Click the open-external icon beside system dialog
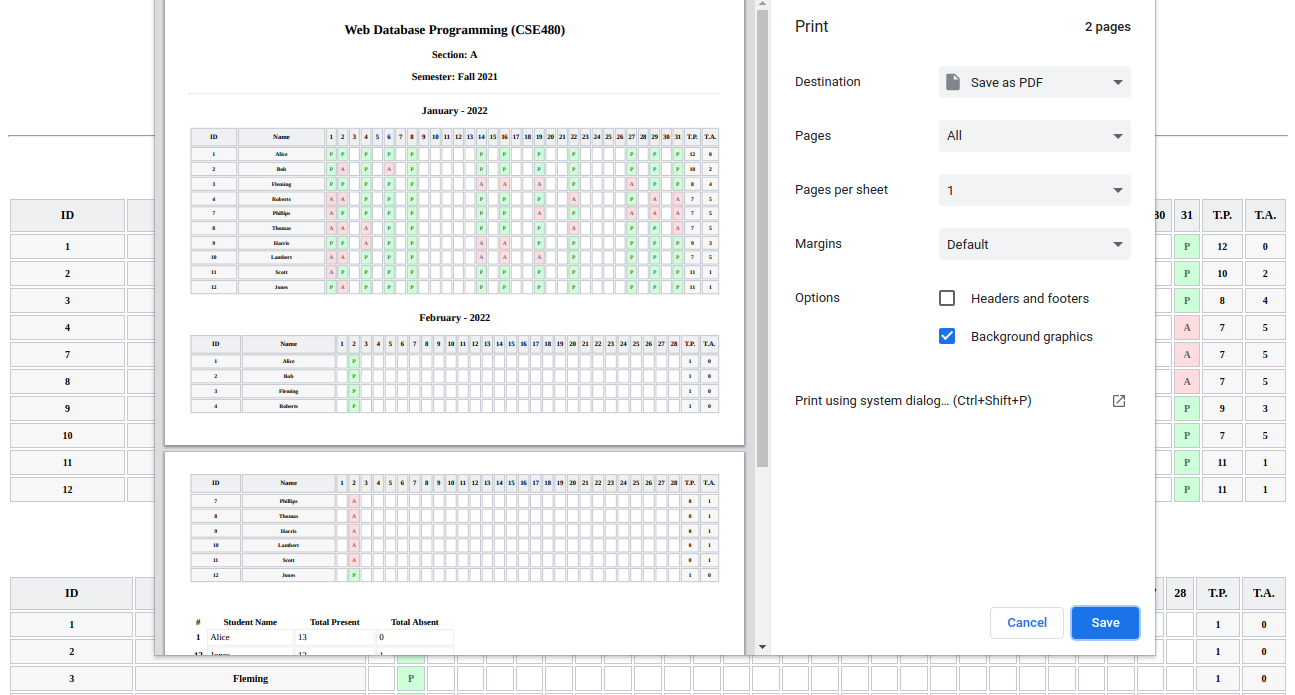Screen dimensions: 1295x695 [1119, 401]
